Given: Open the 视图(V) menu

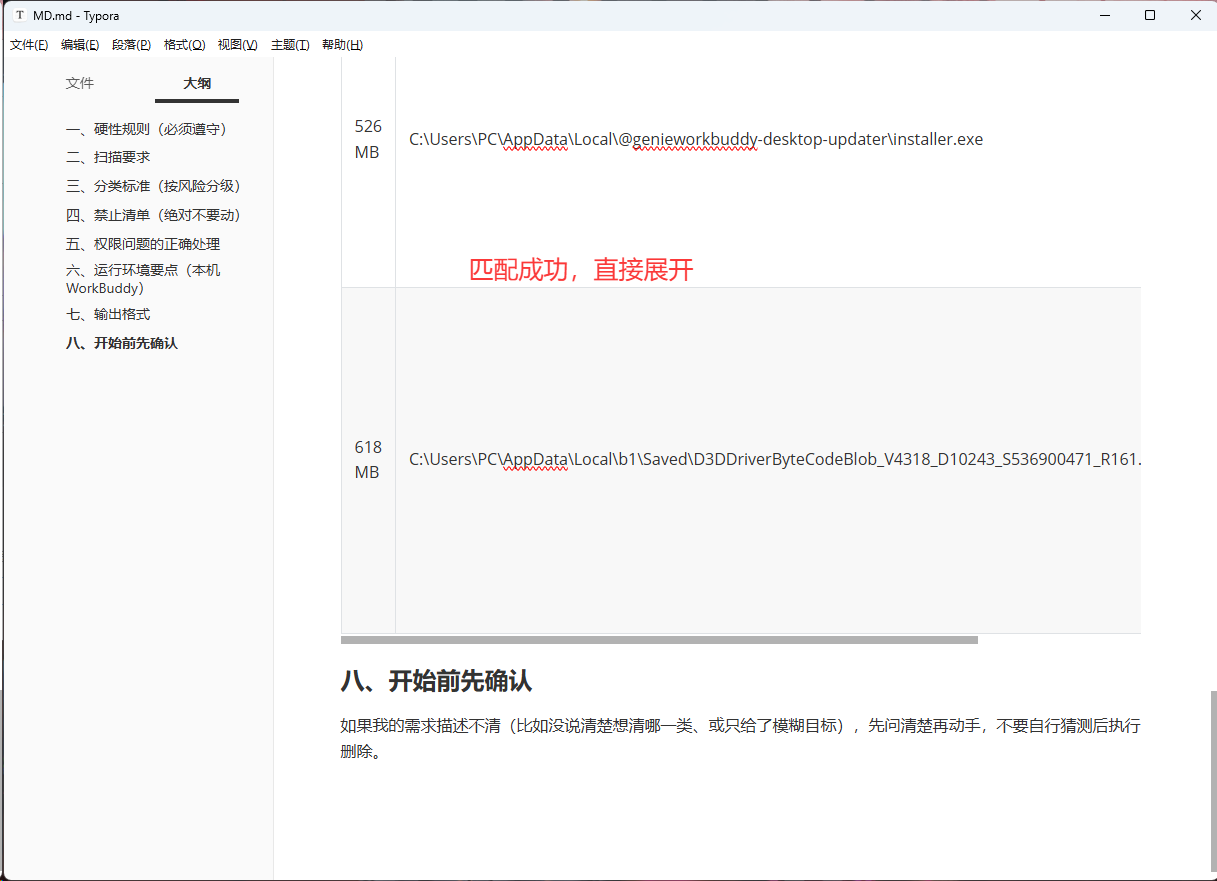Looking at the screenshot, I should [x=238, y=45].
